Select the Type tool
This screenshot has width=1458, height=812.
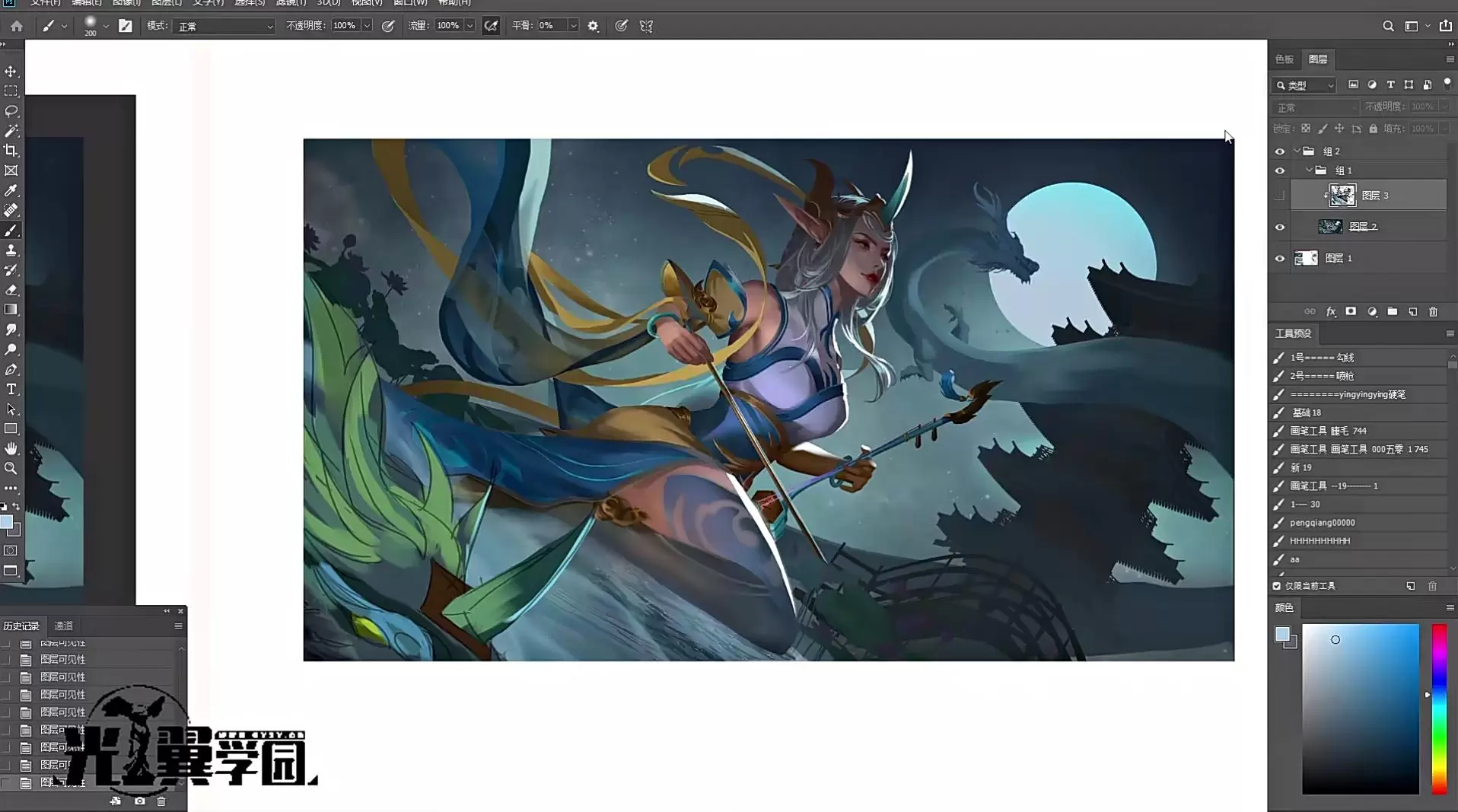[11, 389]
